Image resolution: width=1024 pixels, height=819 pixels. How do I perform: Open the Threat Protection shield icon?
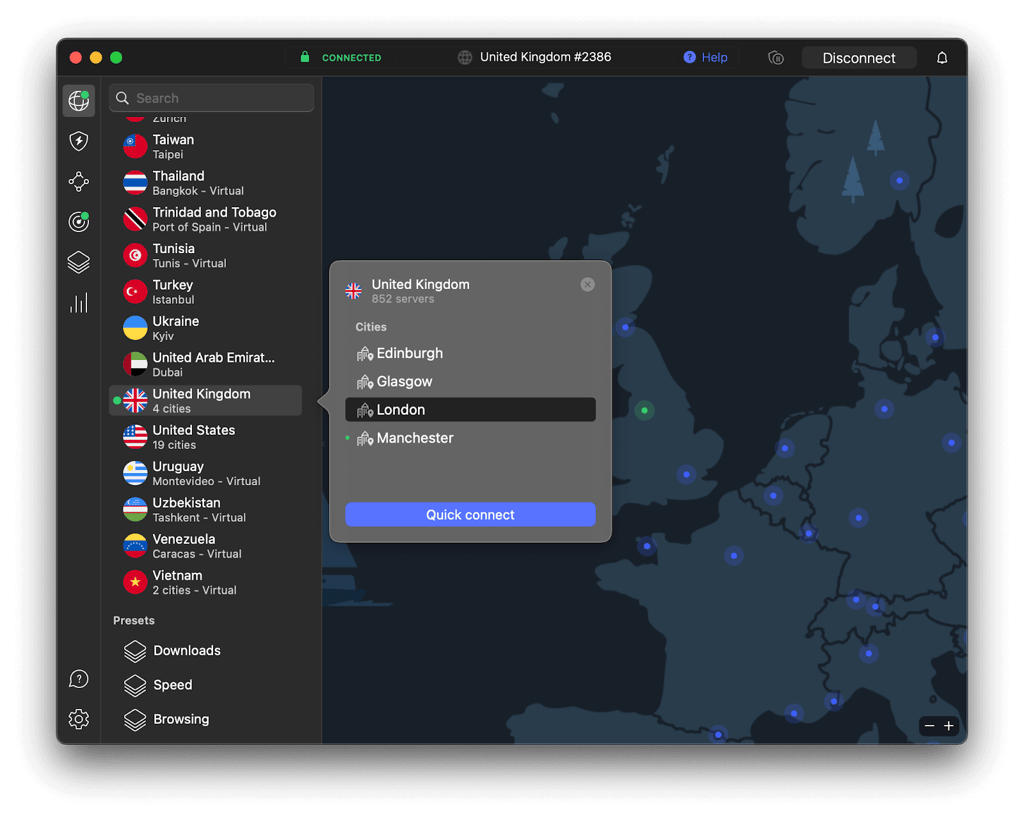point(78,141)
